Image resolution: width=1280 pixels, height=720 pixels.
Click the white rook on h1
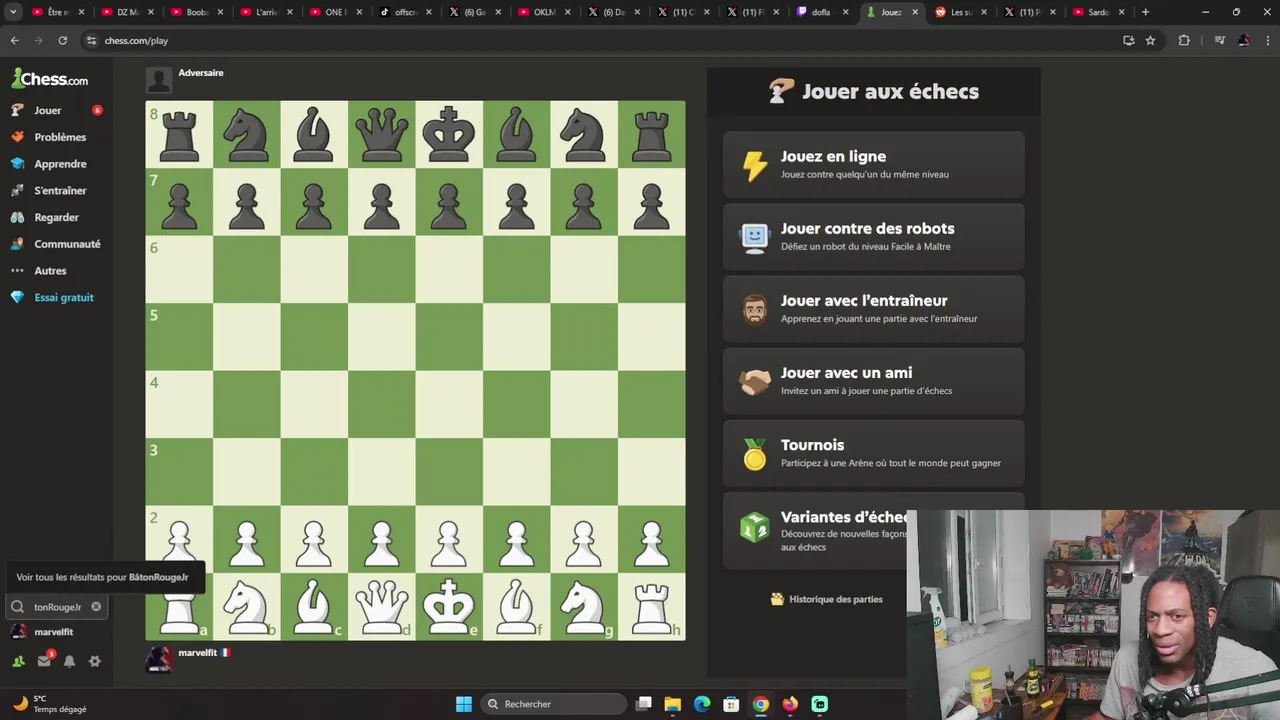pyautogui.click(x=652, y=606)
